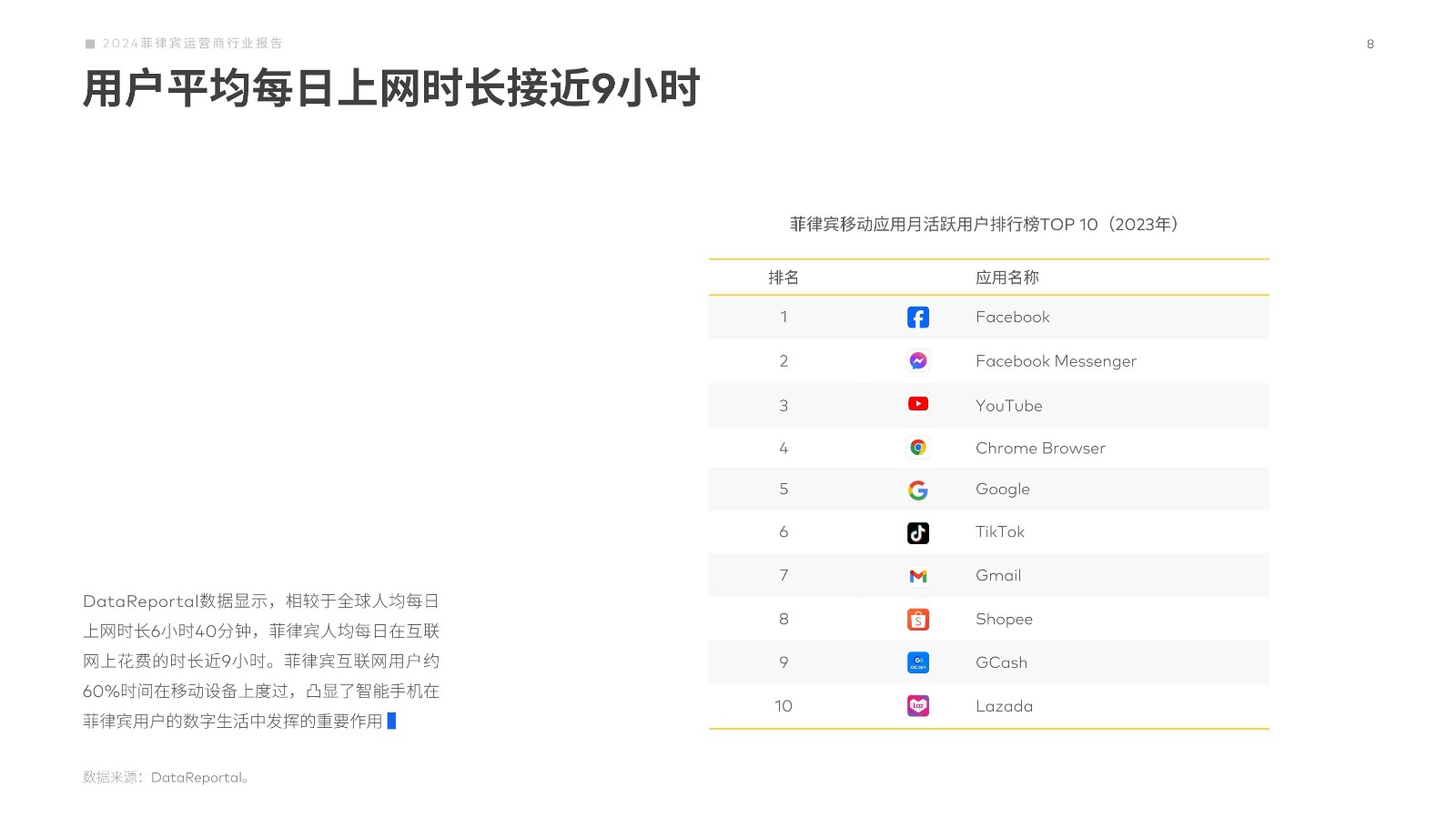Click the TikTok icon
The height and width of the screenshot is (818, 1456).
918,533
